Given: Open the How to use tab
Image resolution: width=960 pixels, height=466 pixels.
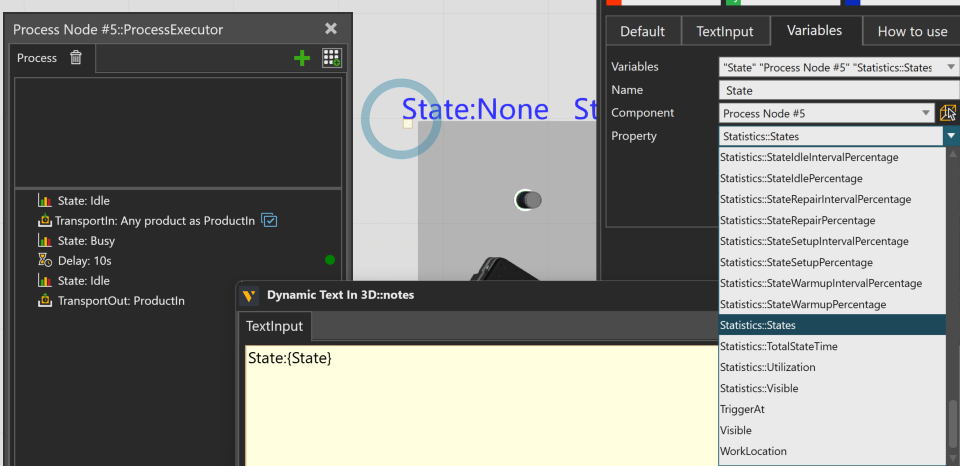Looking at the screenshot, I should 911,31.
